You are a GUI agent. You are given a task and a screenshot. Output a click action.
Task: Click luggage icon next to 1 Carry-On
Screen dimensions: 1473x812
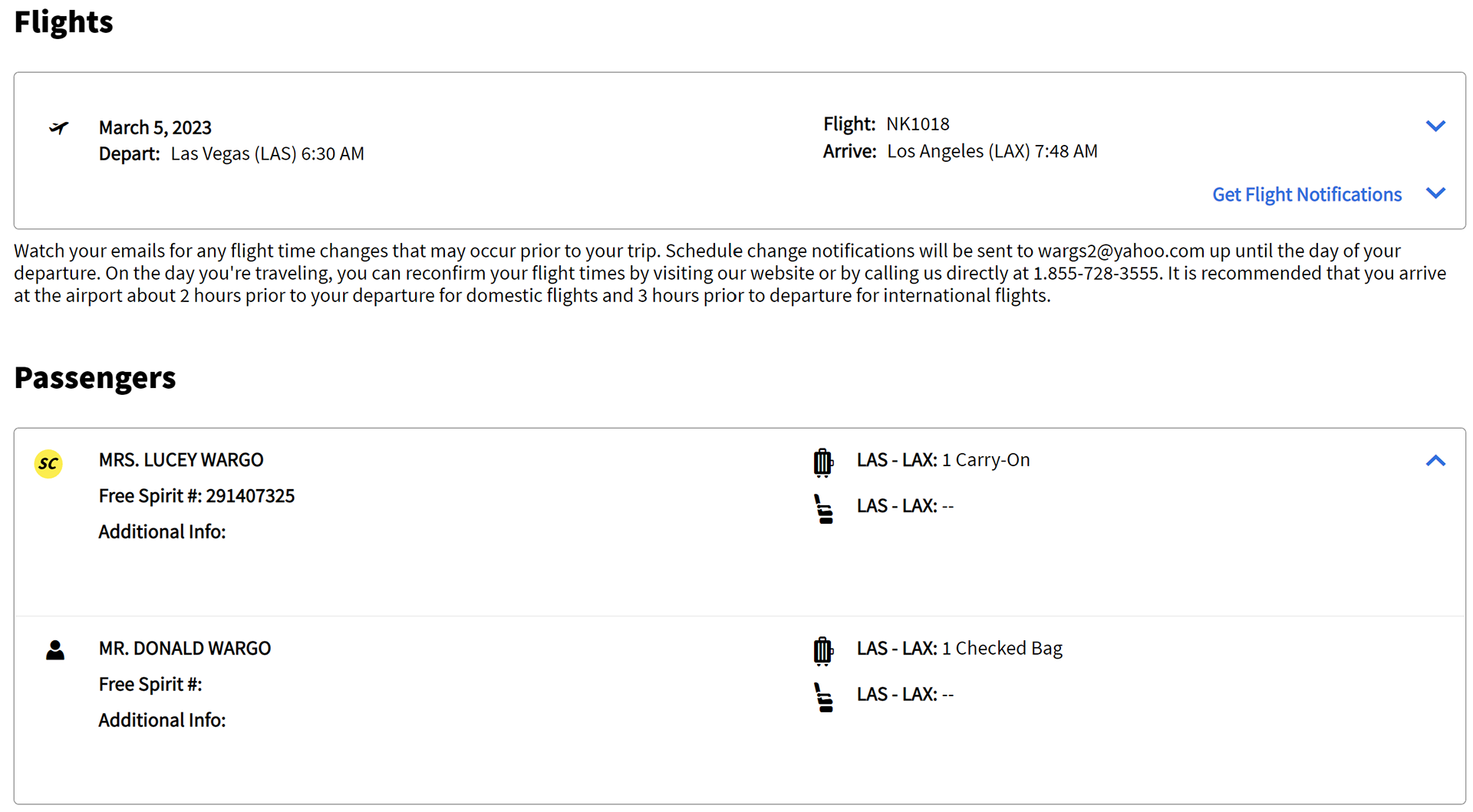822,462
